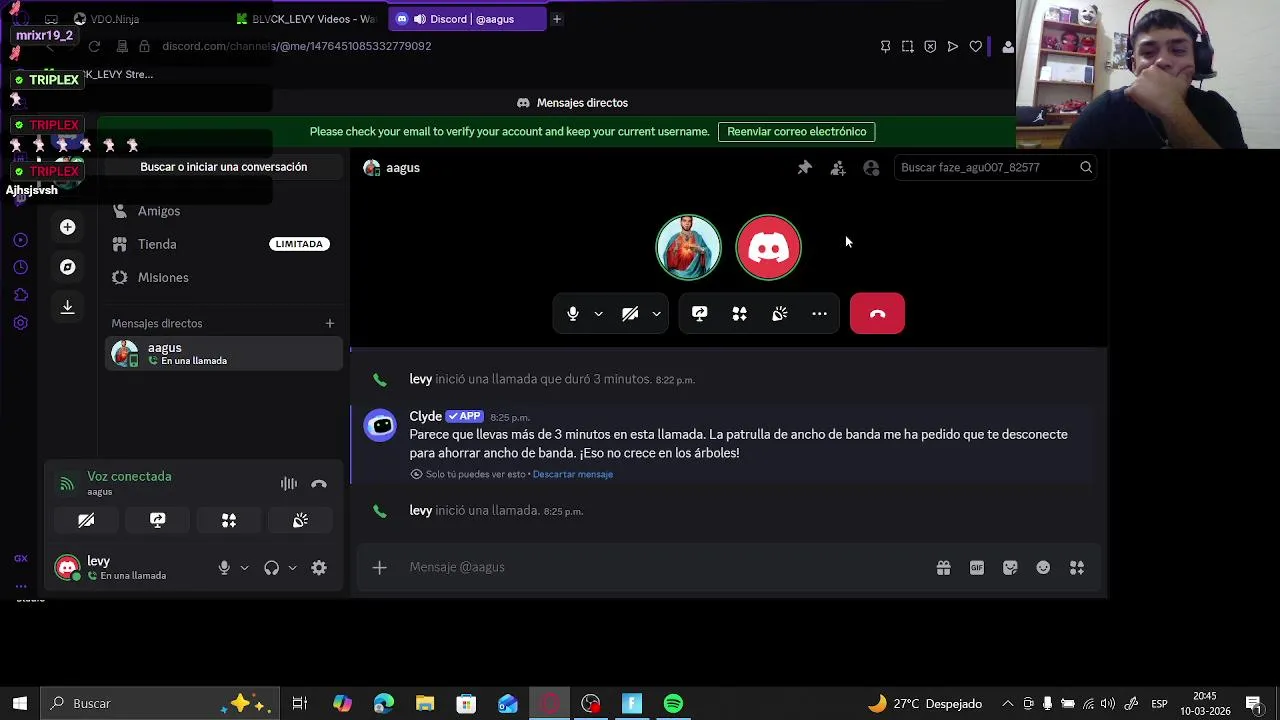
Task: Open the Amigos section
Action: 224,211
